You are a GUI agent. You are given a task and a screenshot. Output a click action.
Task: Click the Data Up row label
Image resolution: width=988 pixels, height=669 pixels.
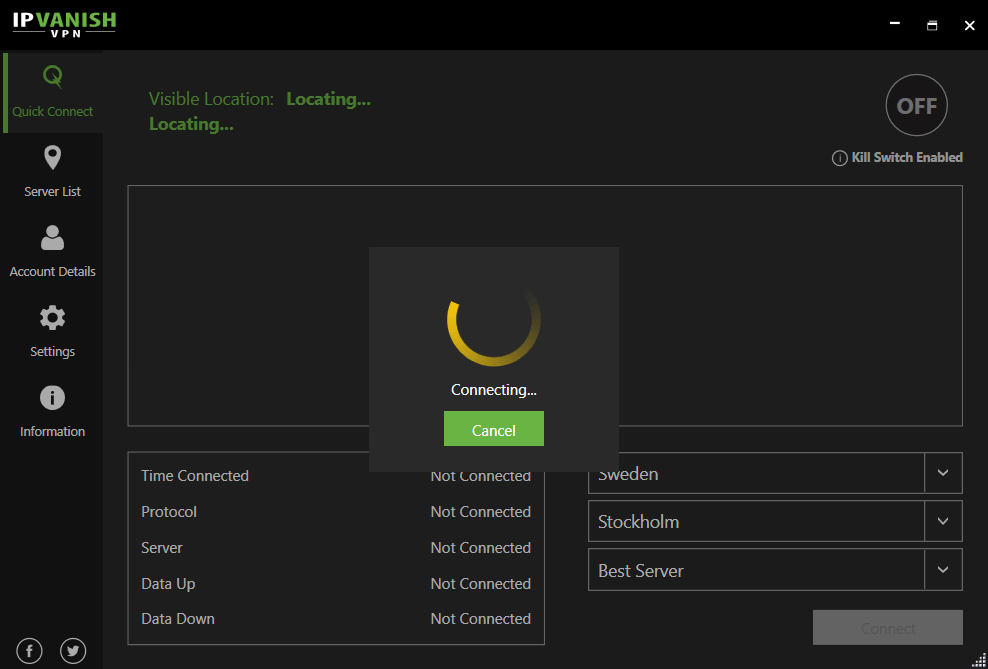[168, 583]
